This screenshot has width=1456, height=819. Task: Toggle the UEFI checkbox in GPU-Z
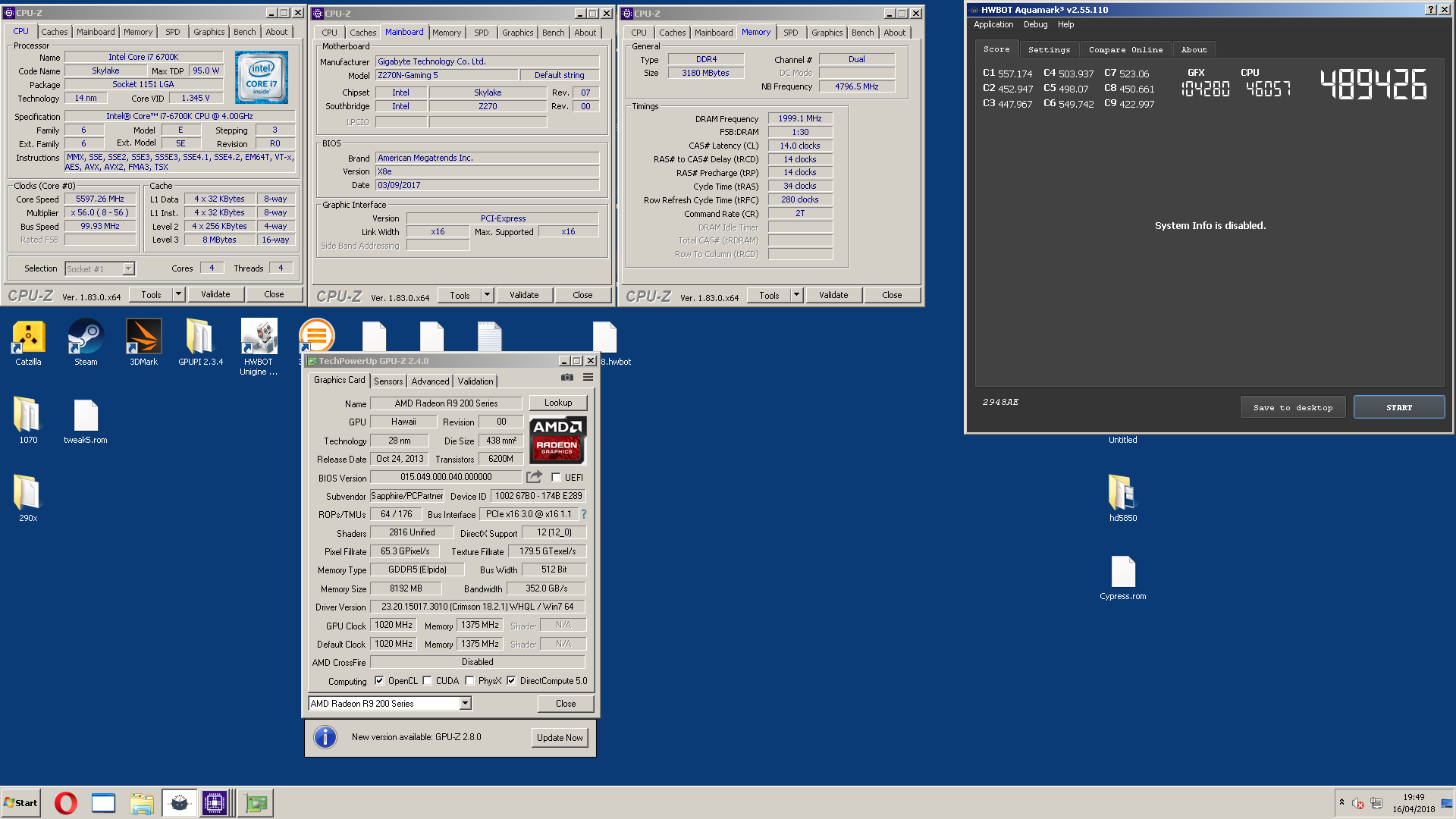556,478
